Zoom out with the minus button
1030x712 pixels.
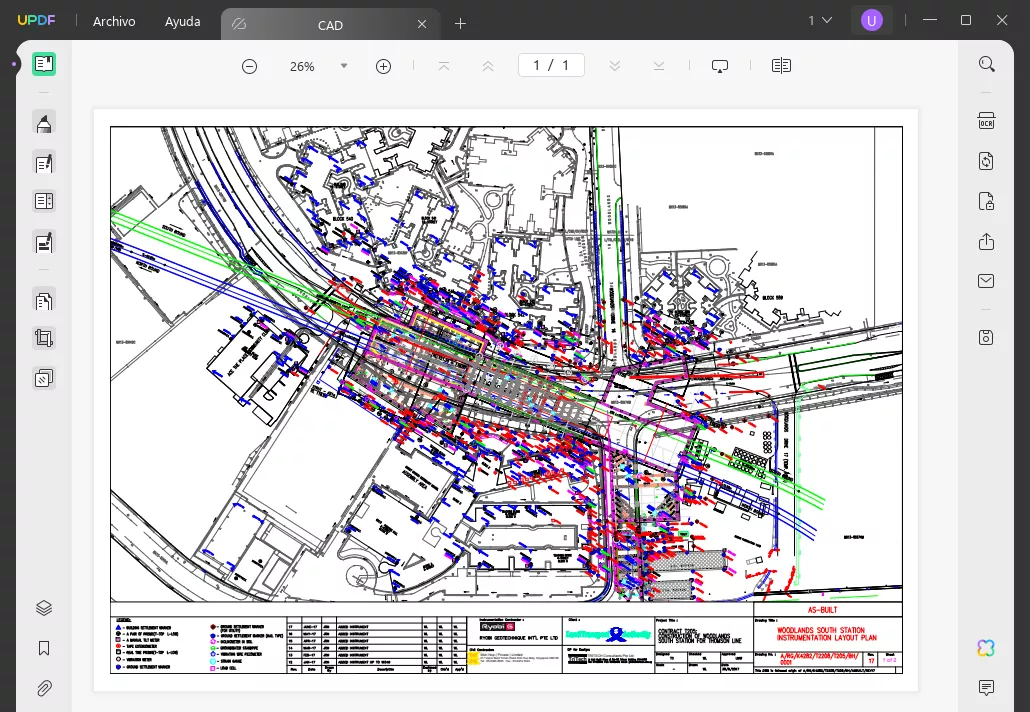coord(250,66)
